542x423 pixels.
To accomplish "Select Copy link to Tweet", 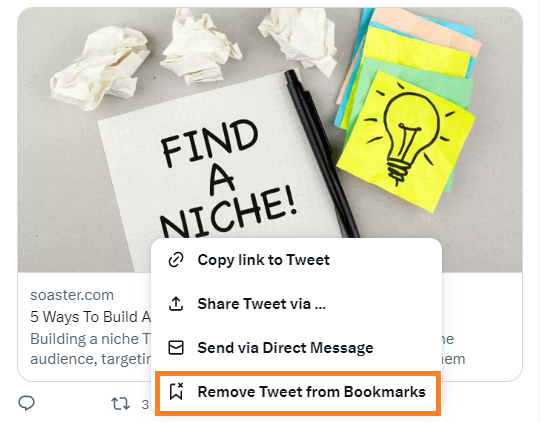I will [297, 260].
